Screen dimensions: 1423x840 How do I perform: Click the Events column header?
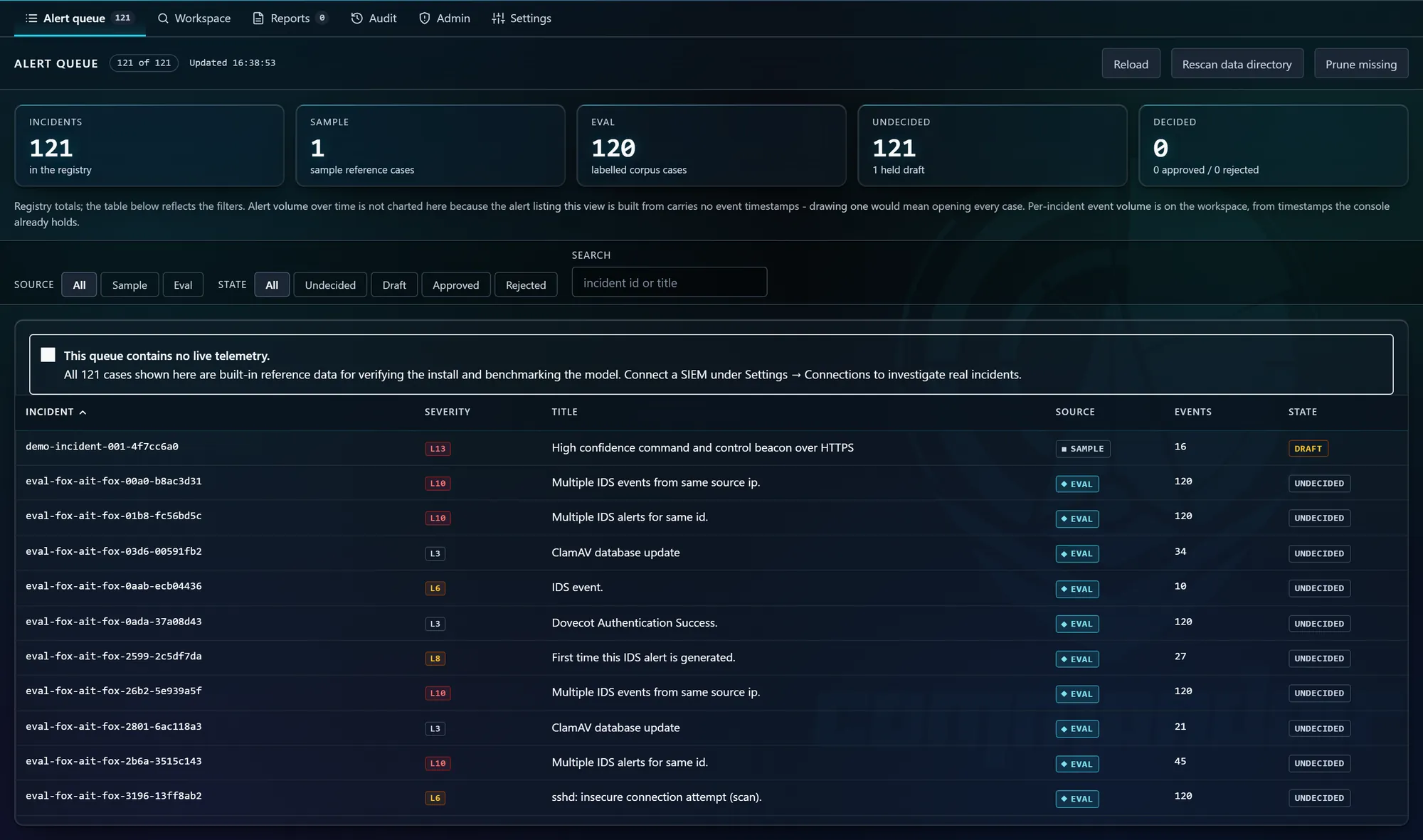1192,412
